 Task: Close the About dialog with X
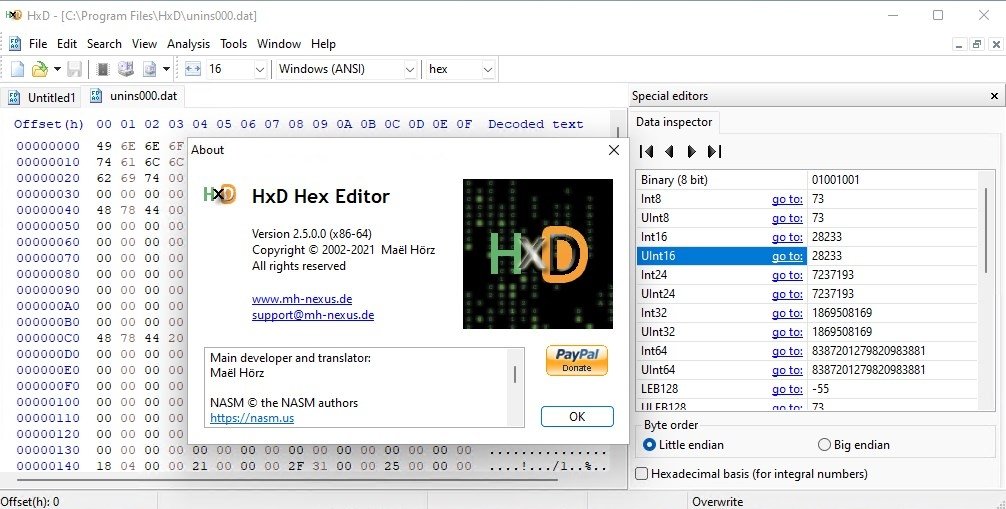click(614, 150)
